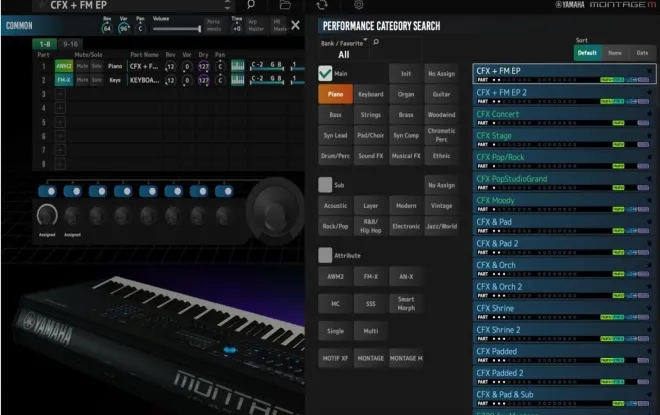The height and width of the screenshot is (415, 660).
Task: Star the CFX Stage performance
Action: click(649, 135)
